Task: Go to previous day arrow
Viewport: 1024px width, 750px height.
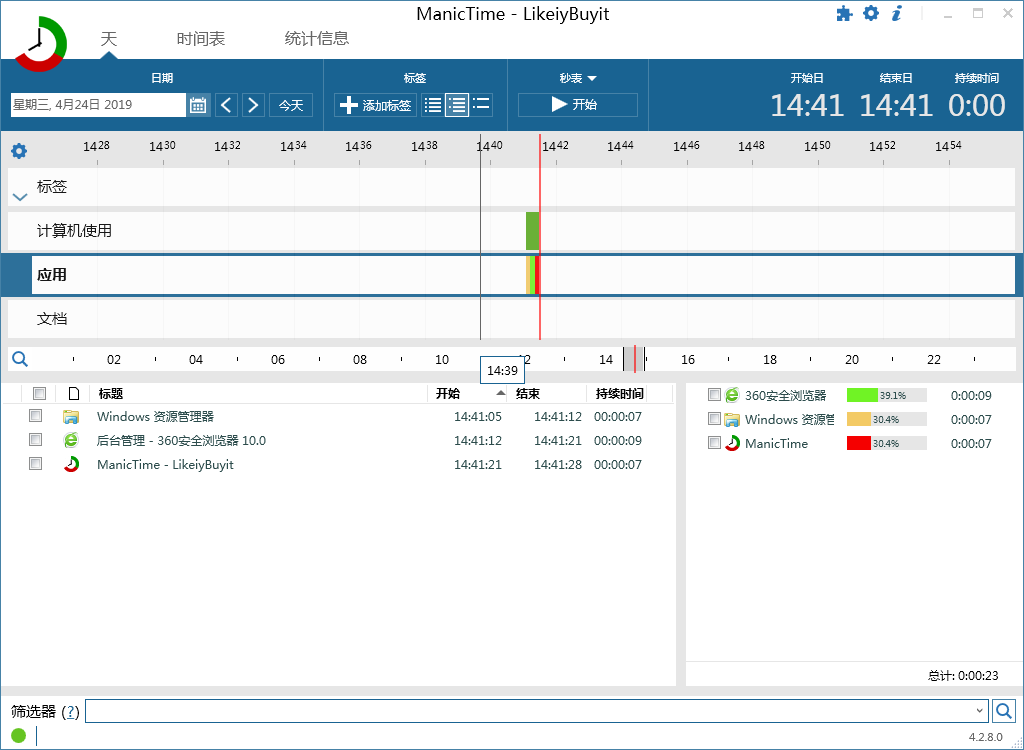Action: pyautogui.click(x=227, y=105)
